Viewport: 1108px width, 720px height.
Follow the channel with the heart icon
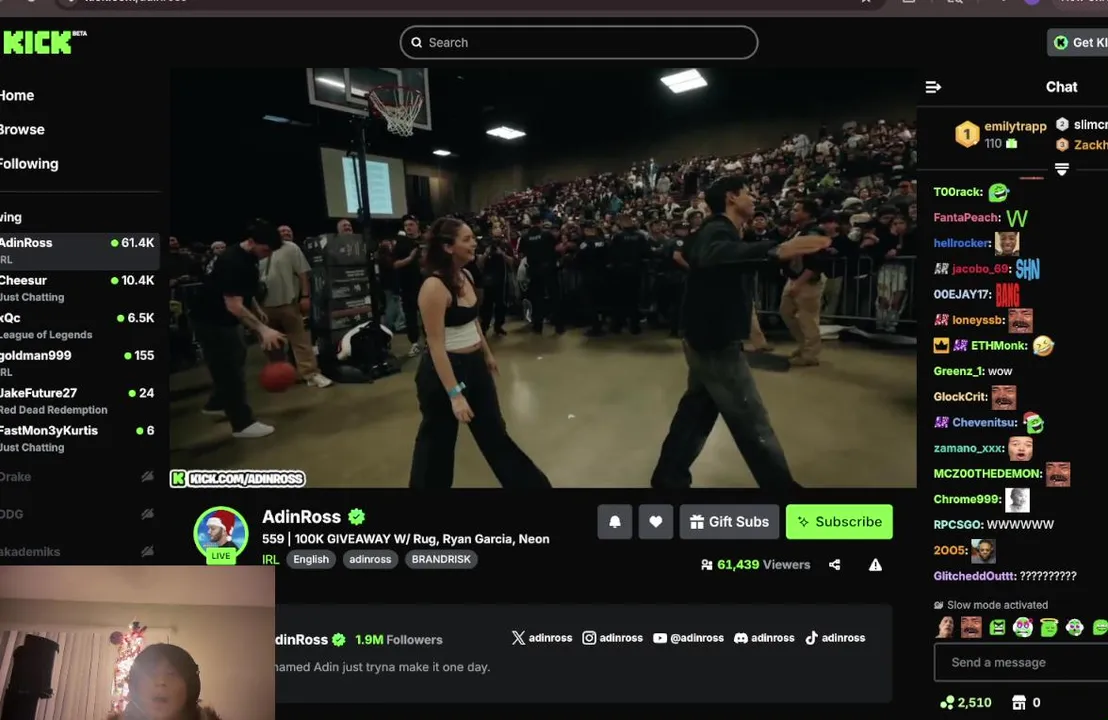pos(656,521)
